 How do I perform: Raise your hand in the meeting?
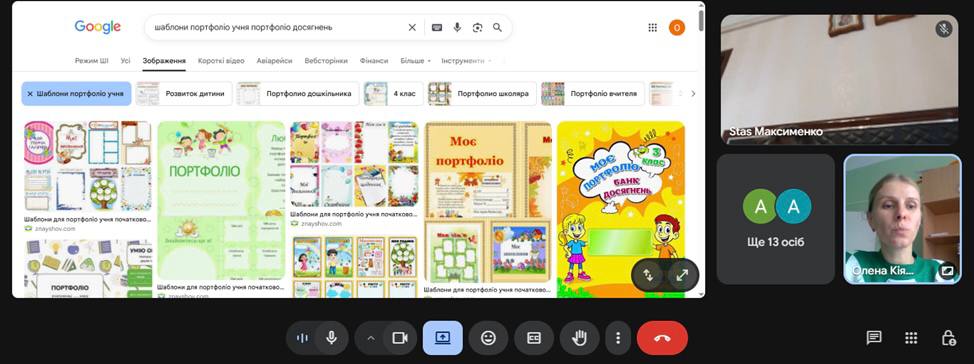coord(580,338)
